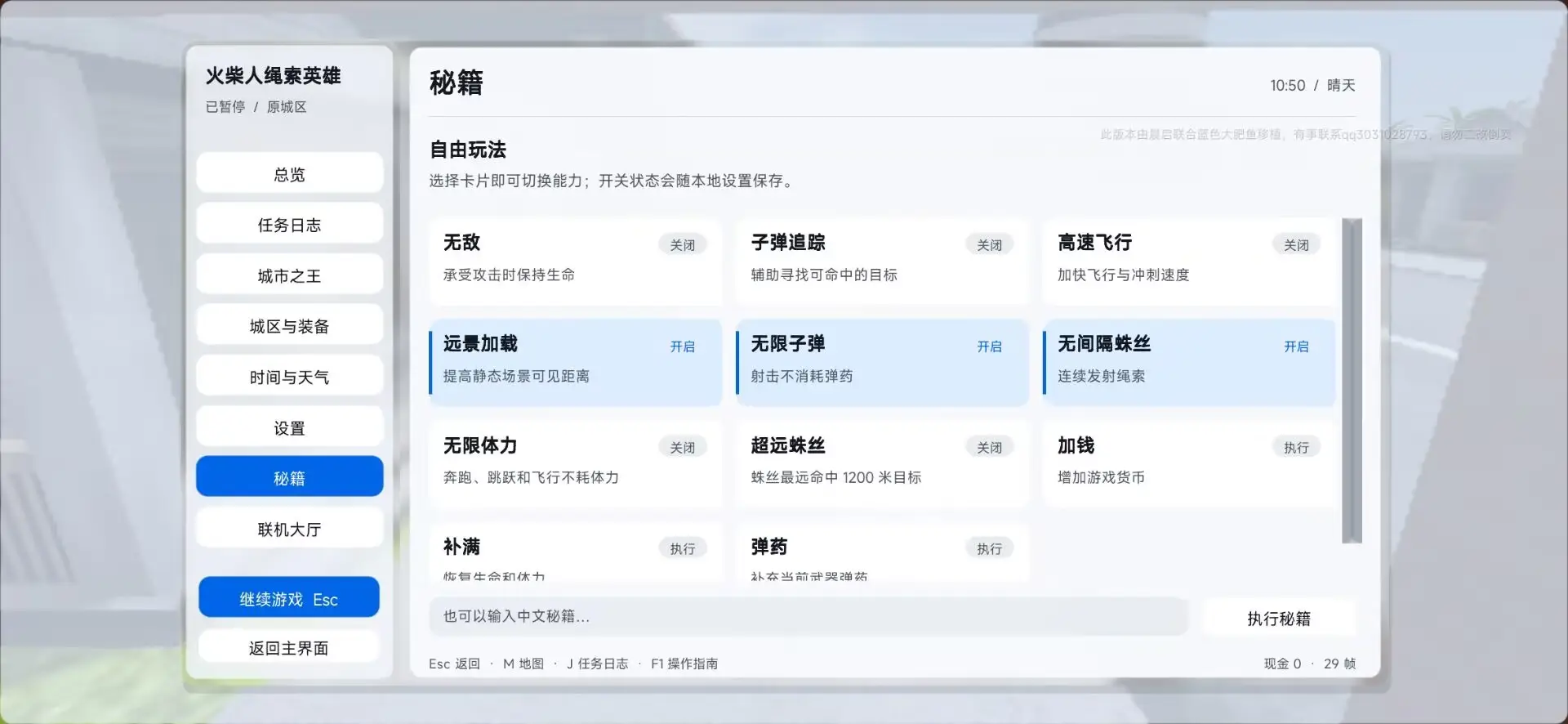Click the J 任务日志 shortcut hint
Image resolution: width=1568 pixels, height=724 pixels.
click(x=597, y=664)
